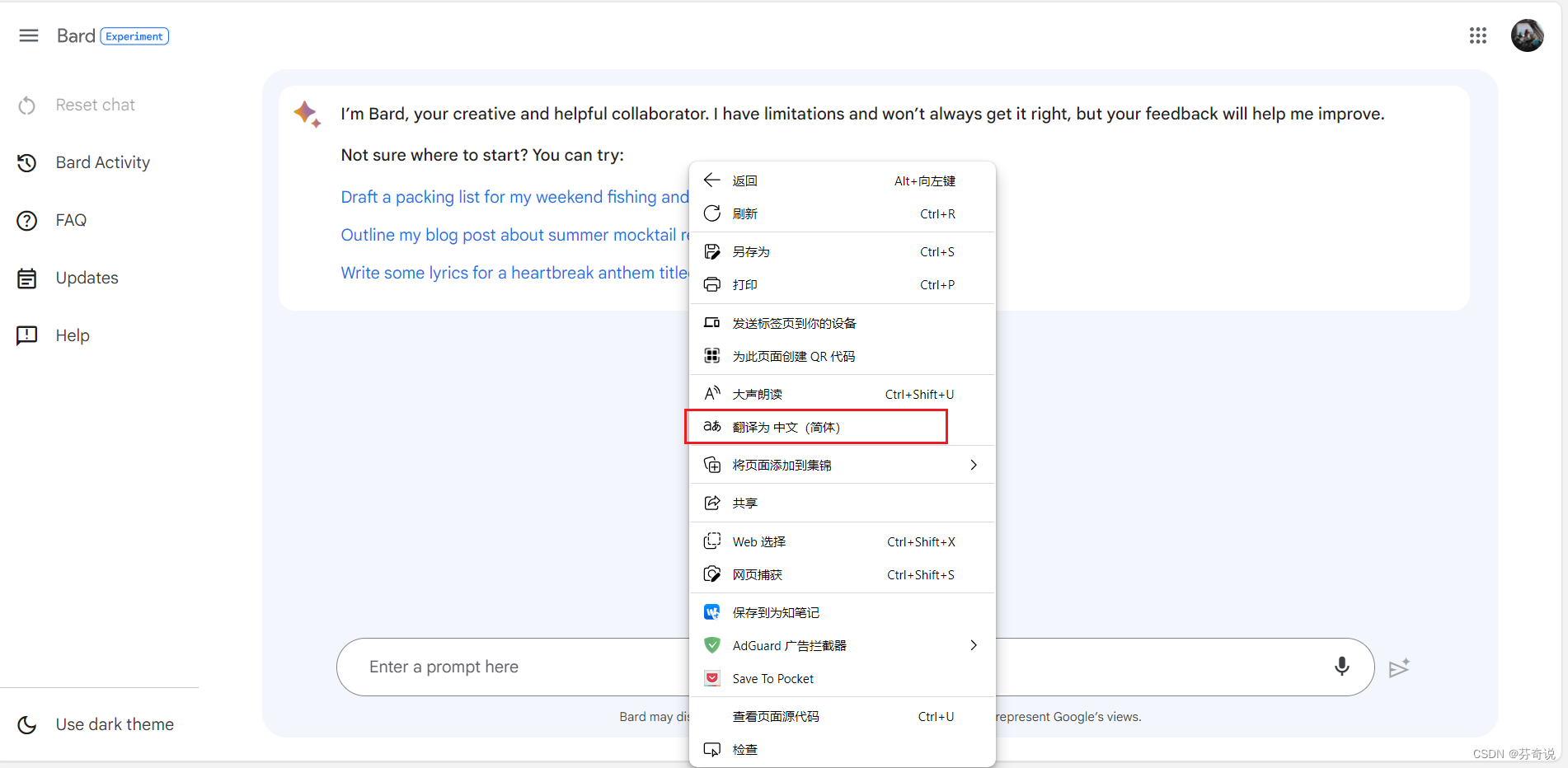The width and height of the screenshot is (1568, 768).
Task: Choose 刷新 in the context menu
Action: tap(842, 213)
